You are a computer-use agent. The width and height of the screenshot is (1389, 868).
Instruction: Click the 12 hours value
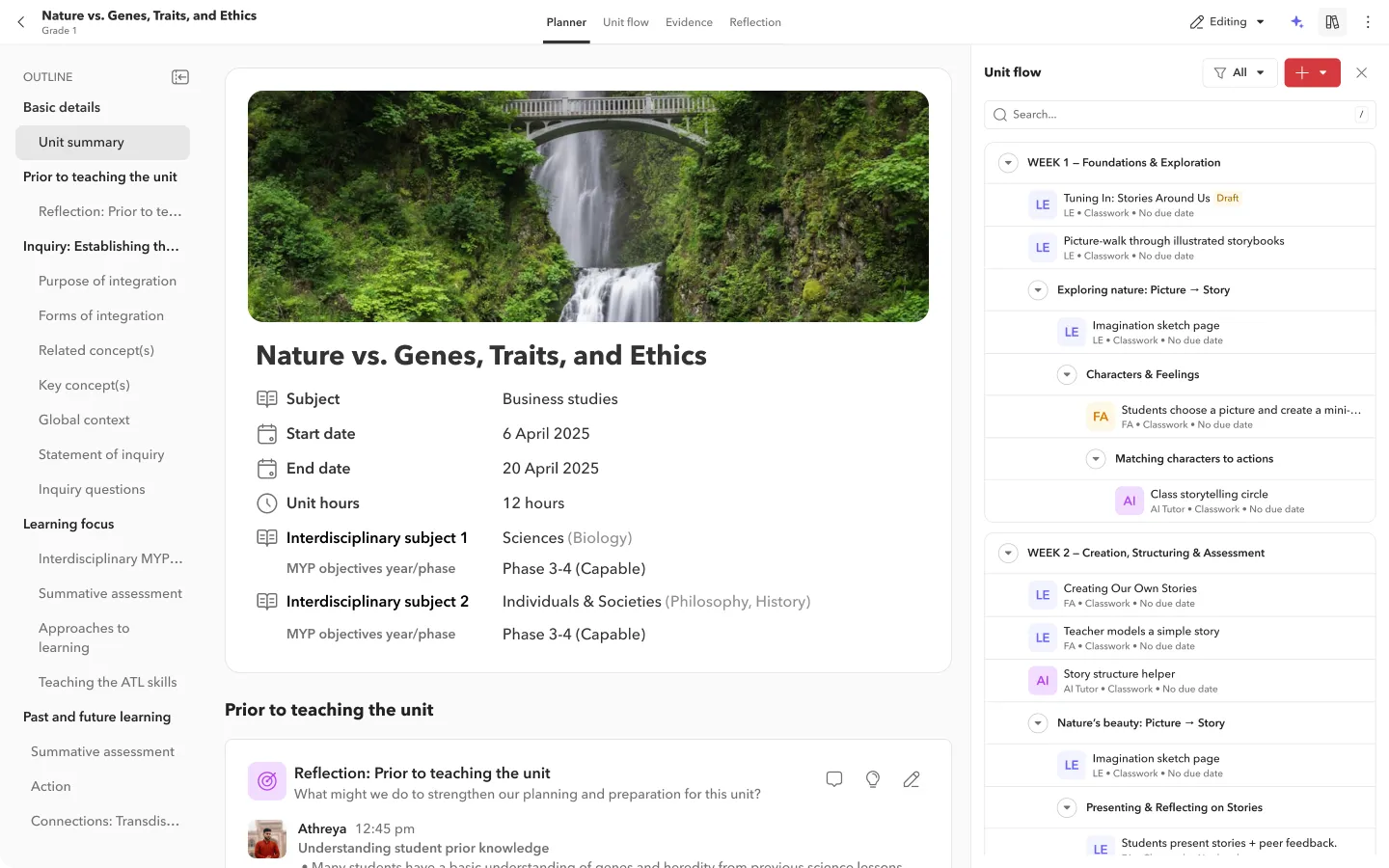[x=533, y=503]
